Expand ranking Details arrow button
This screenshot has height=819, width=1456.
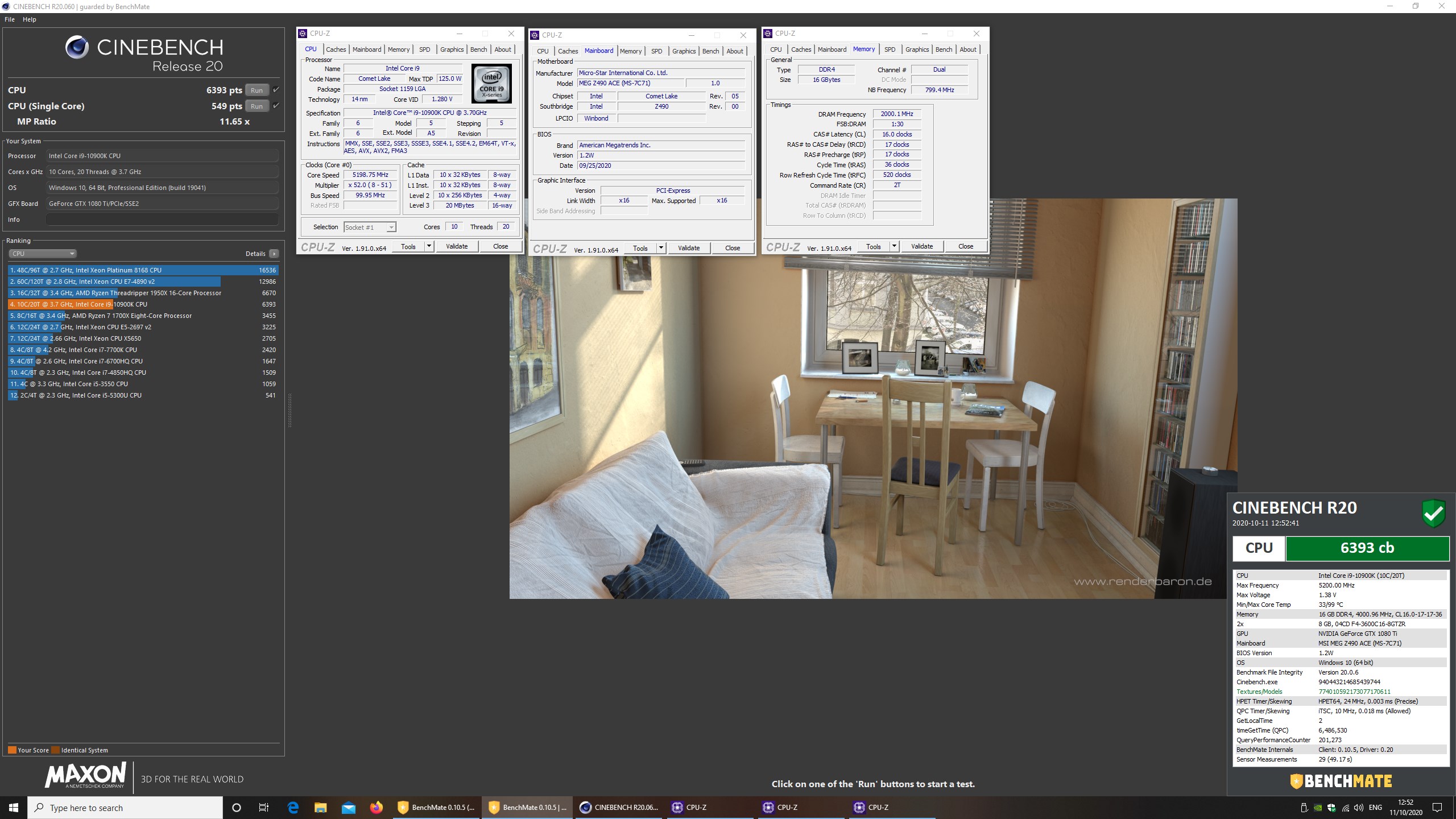[x=274, y=254]
